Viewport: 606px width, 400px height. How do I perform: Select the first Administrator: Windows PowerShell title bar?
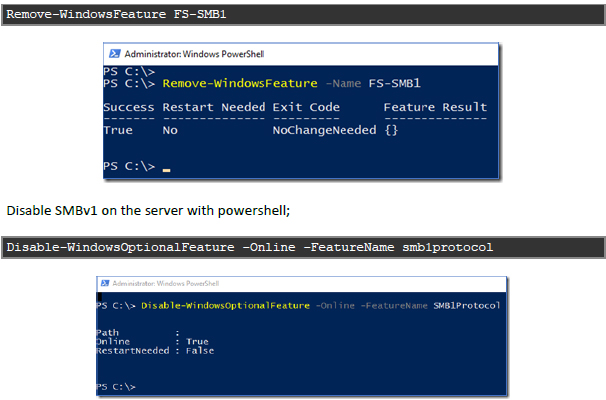[301, 54]
